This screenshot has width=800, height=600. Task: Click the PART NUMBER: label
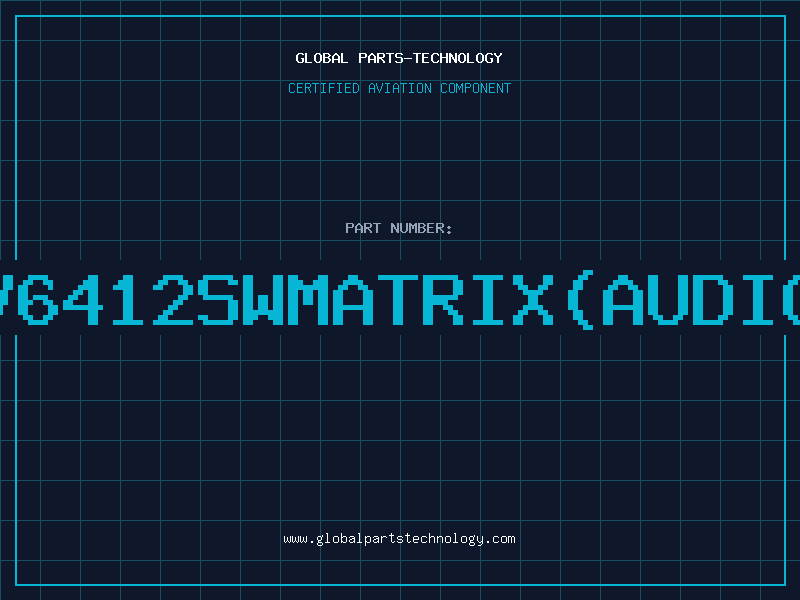point(399,228)
